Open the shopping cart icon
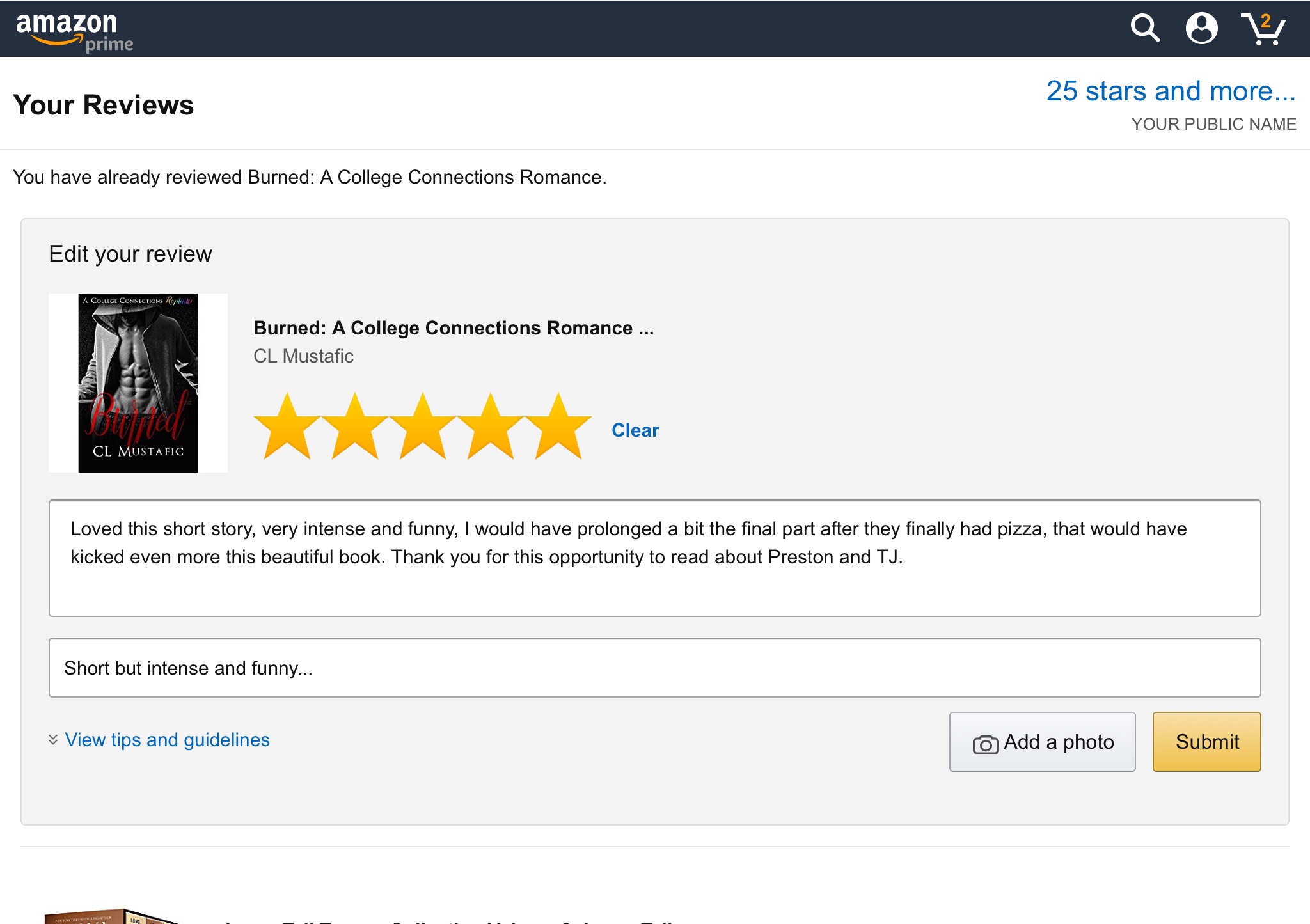This screenshot has height=924, width=1310. (1263, 29)
